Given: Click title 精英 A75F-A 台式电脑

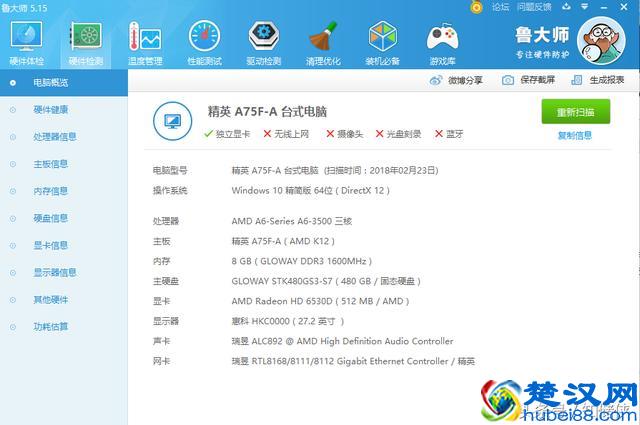Looking at the screenshot, I should [x=267, y=111].
